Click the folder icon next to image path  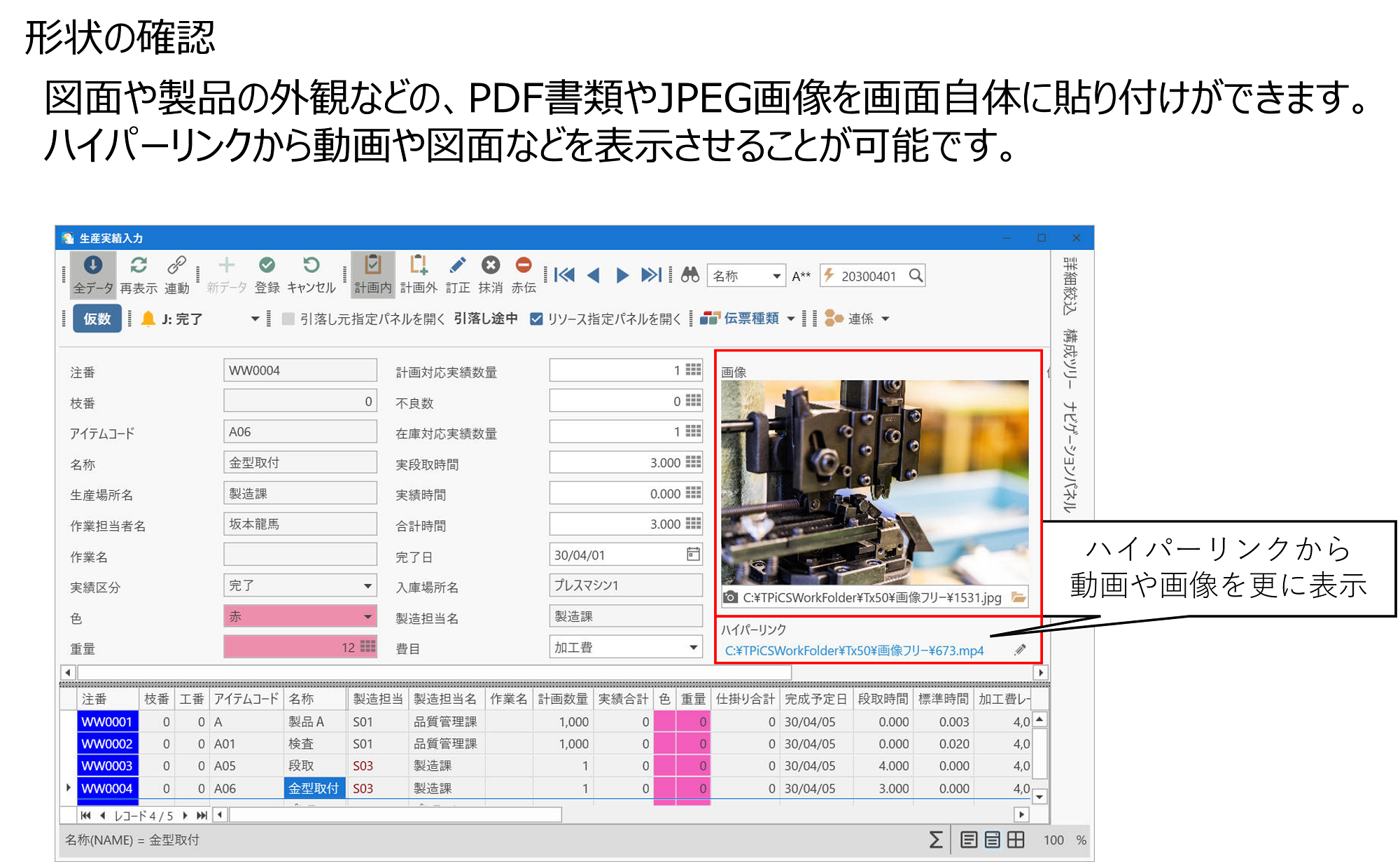1018,597
